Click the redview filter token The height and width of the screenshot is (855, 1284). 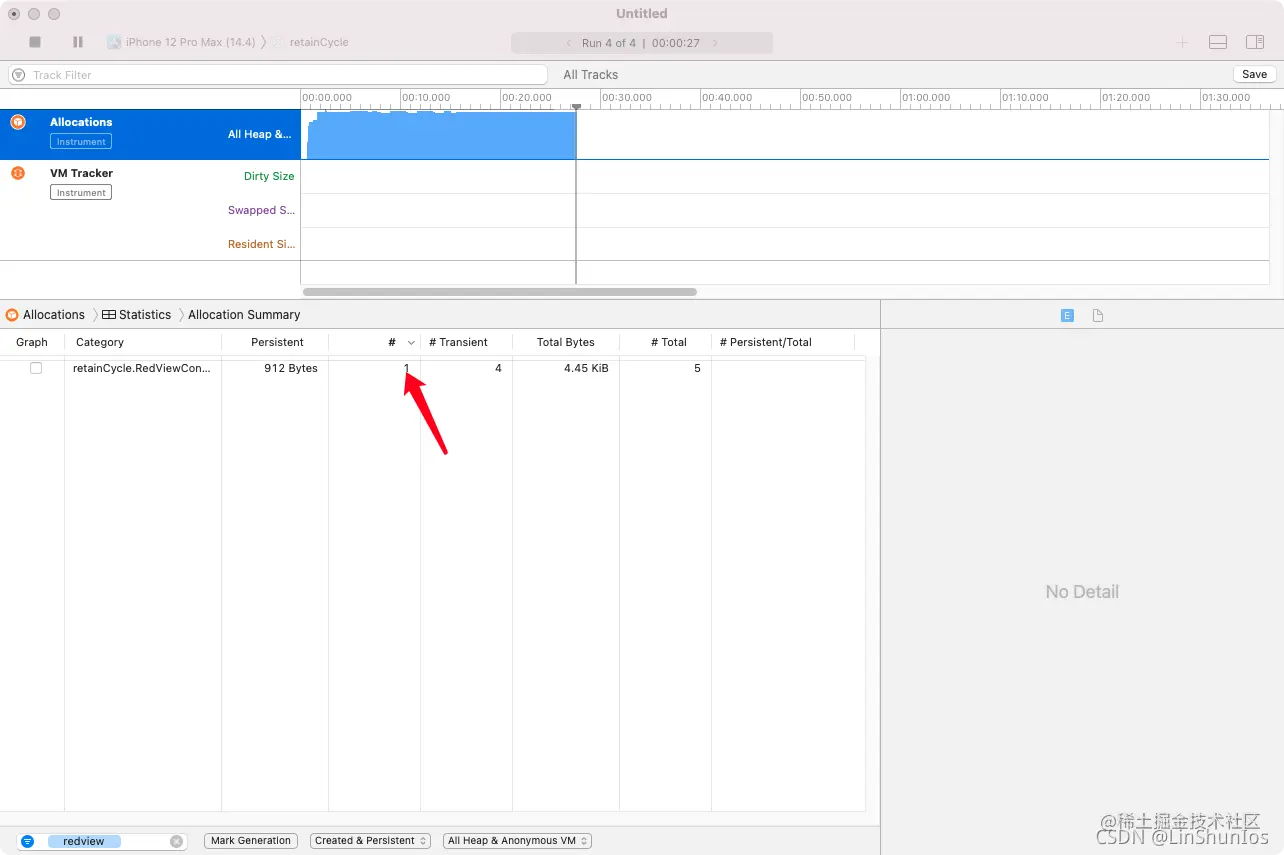click(84, 841)
